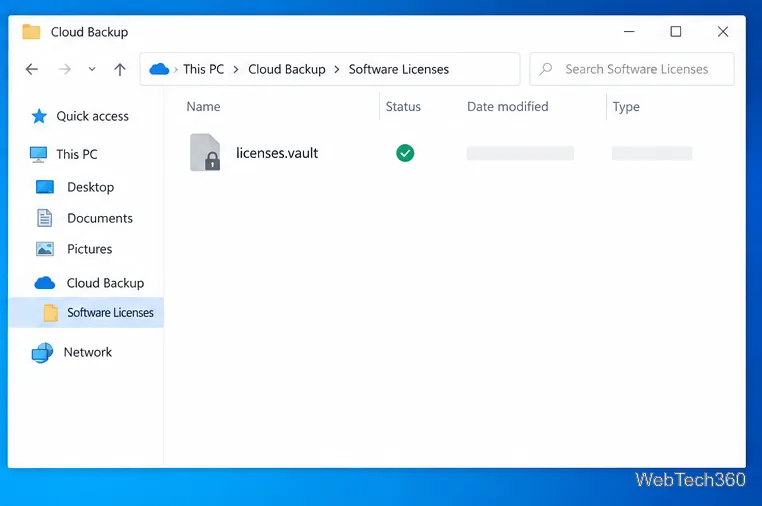Click the Software Licenses folder icon in sidebar
Viewport: 762px width, 506px height.
point(51,313)
